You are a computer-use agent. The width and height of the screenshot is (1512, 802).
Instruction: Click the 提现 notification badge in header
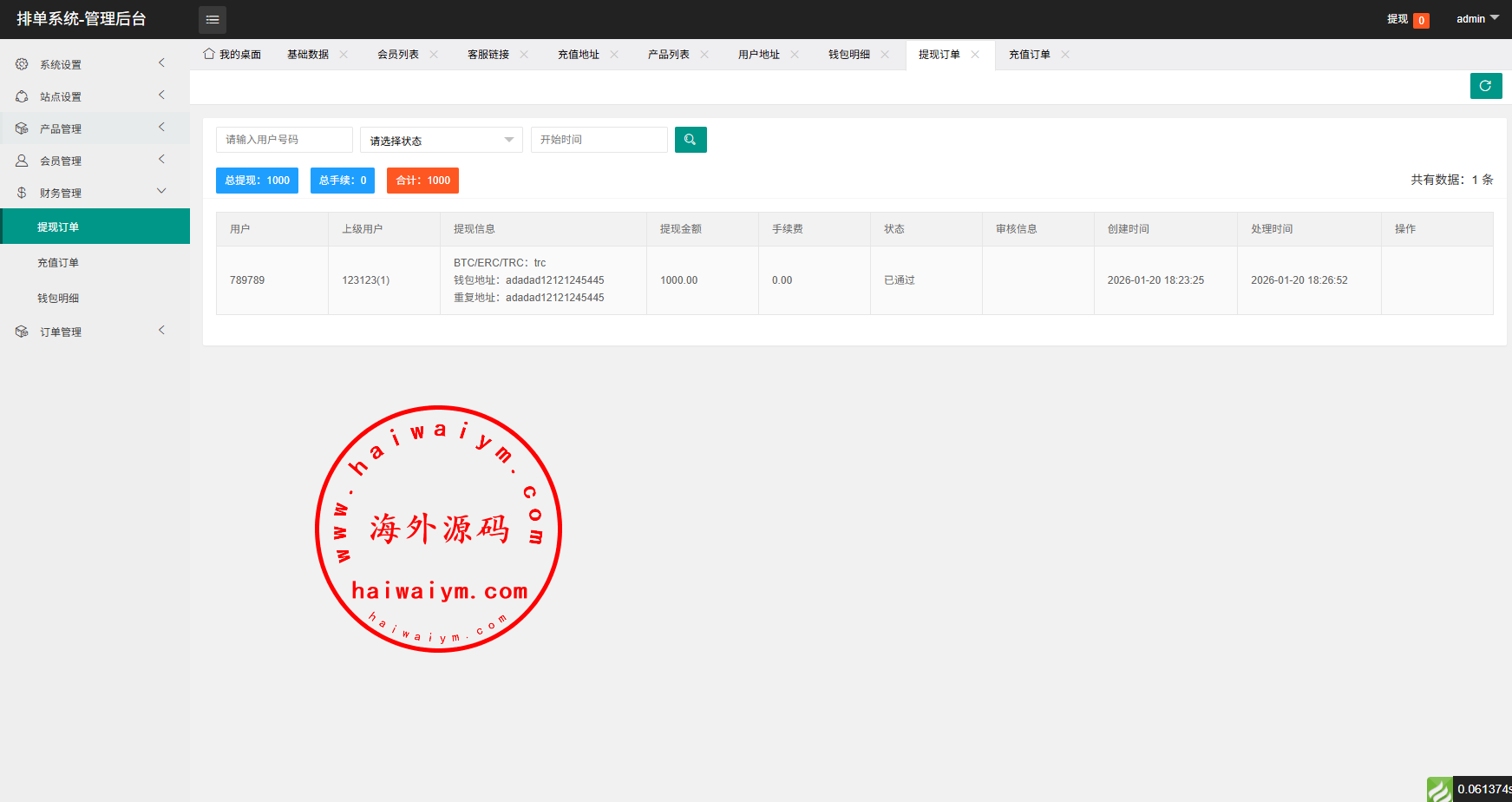point(1420,20)
